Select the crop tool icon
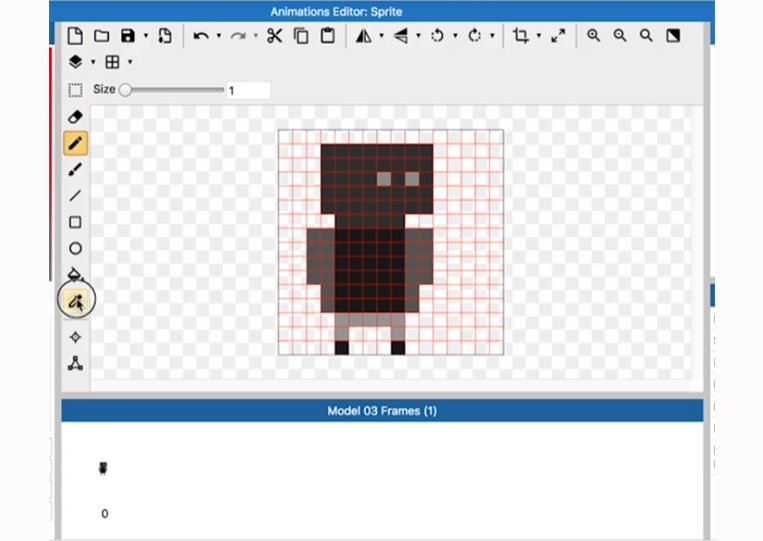The width and height of the screenshot is (763, 541). pos(521,36)
